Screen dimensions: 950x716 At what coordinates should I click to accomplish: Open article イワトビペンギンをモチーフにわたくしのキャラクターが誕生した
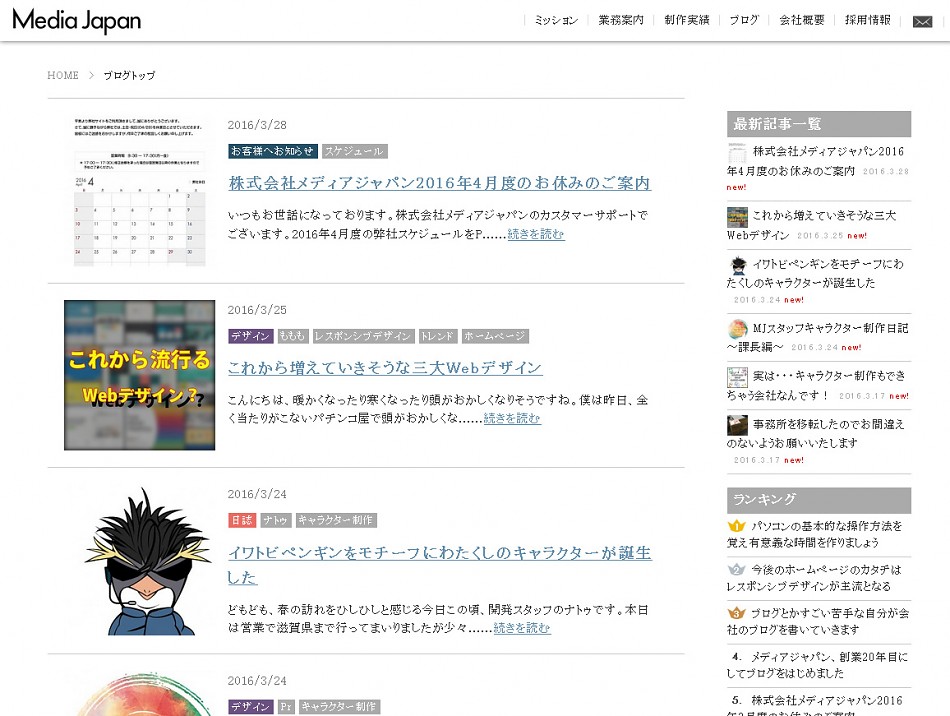click(440, 565)
